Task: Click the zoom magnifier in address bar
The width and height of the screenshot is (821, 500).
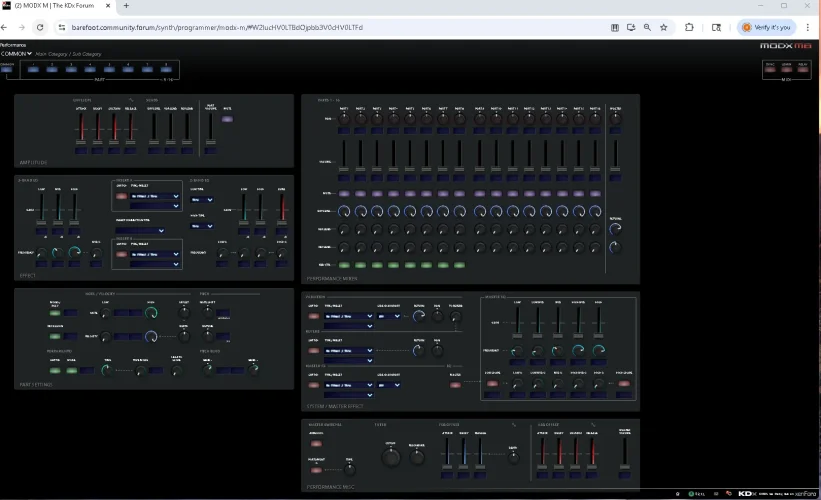Action: 647,27
